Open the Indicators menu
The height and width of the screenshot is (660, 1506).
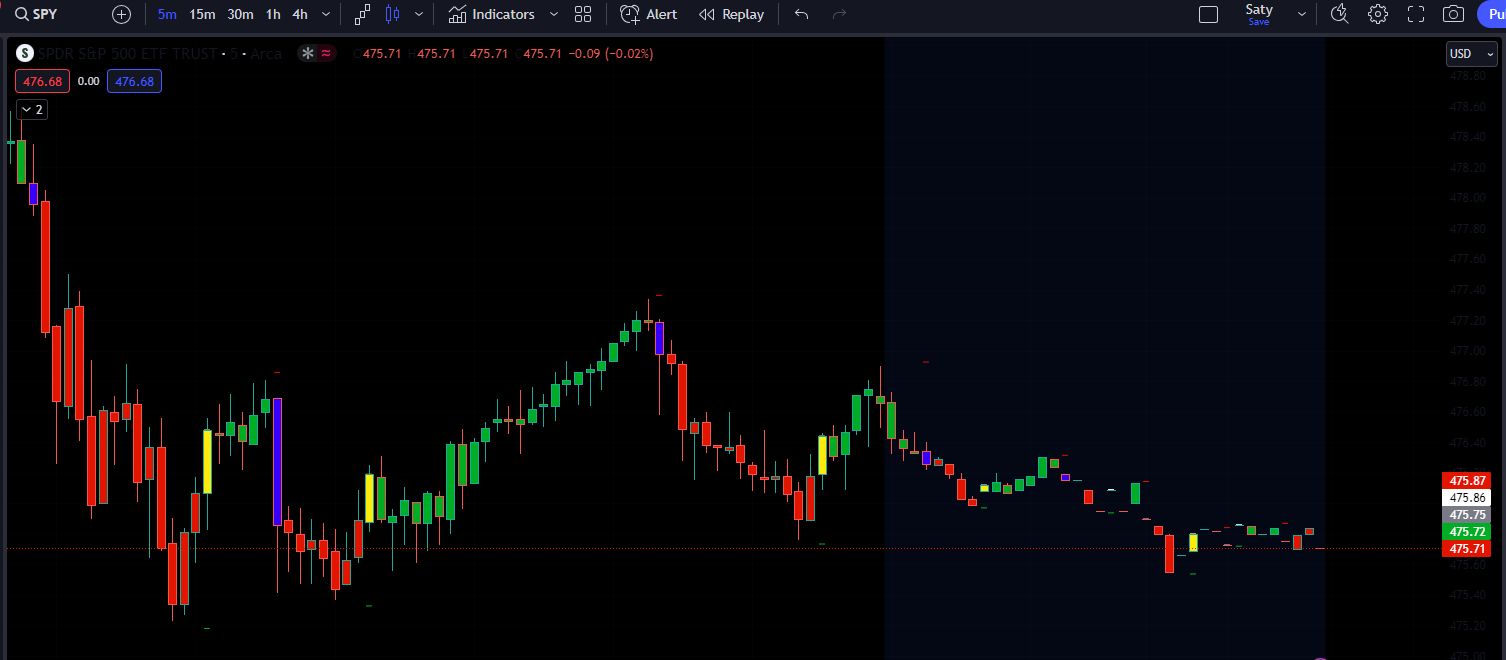492,14
